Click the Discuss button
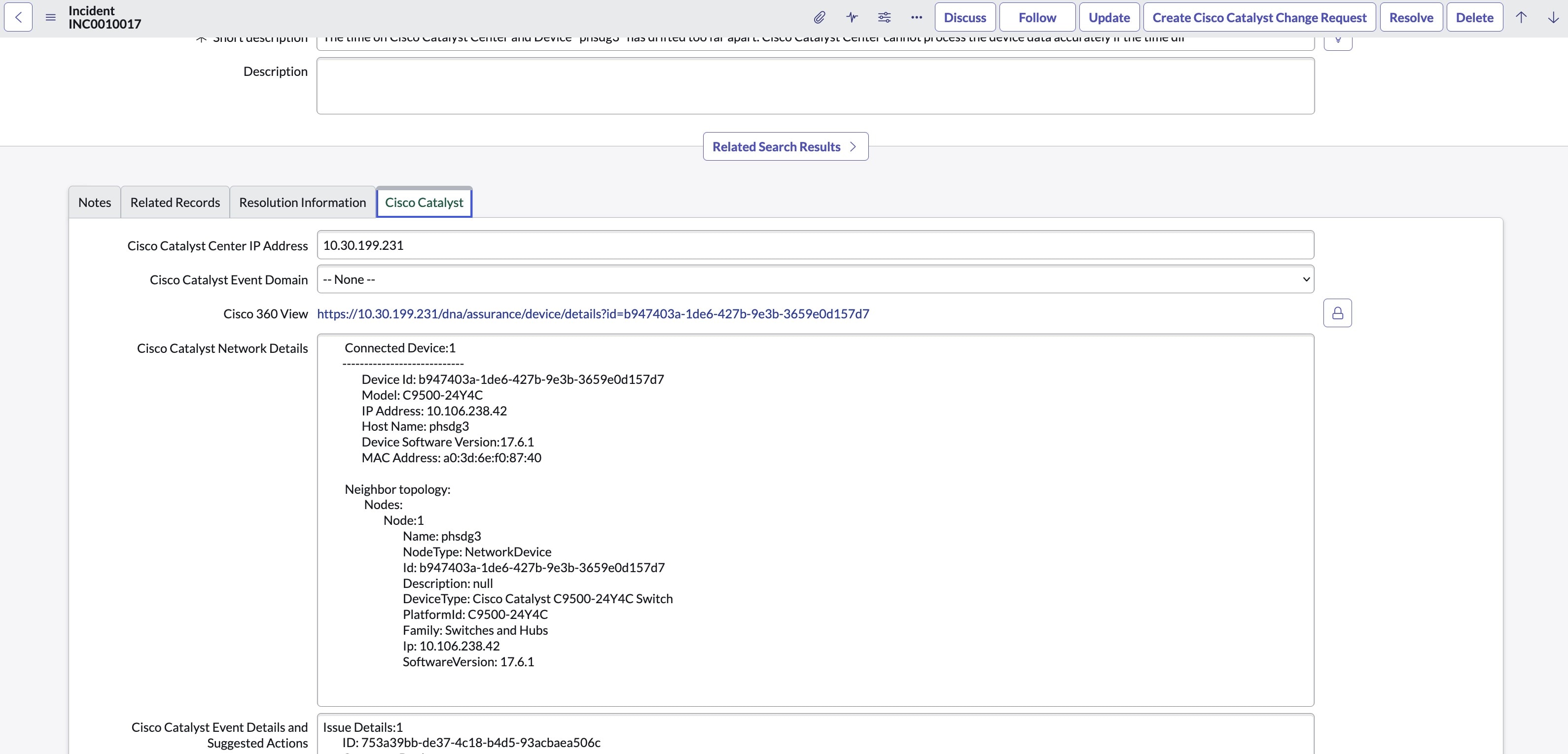 (x=965, y=17)
